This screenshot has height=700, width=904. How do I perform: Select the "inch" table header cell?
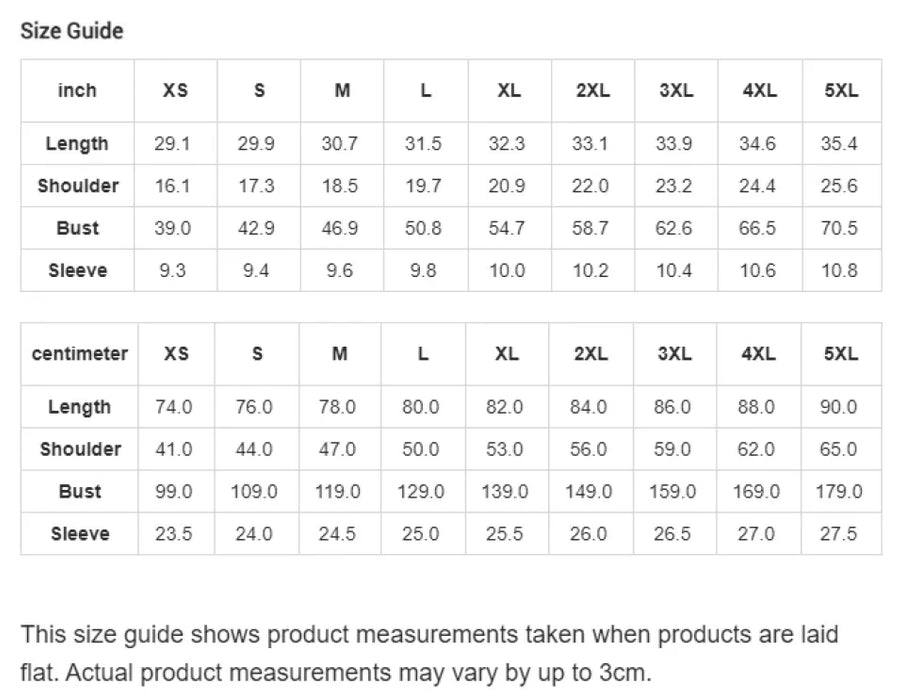(77, 90)
